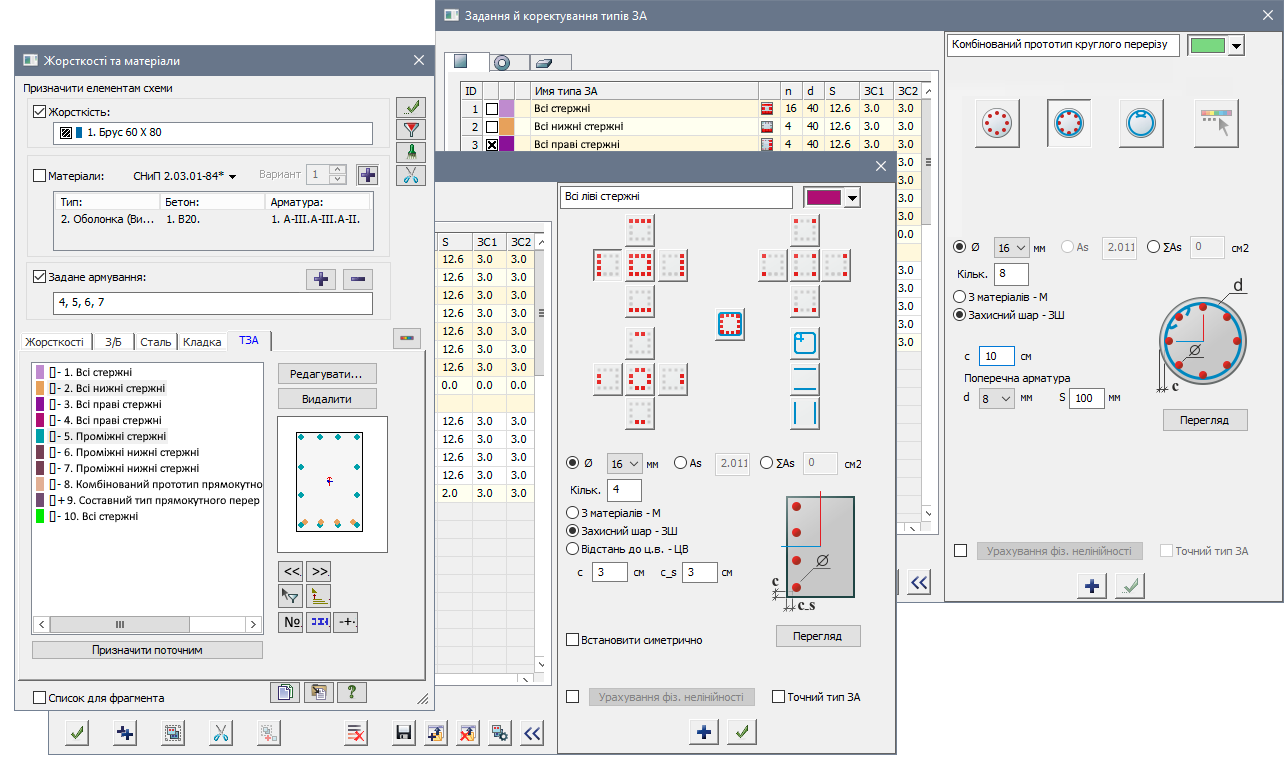Enable the Матеріали checkbox
Image resolution: width=1284 pixels, height=762 pixels.
click(40, 176)
